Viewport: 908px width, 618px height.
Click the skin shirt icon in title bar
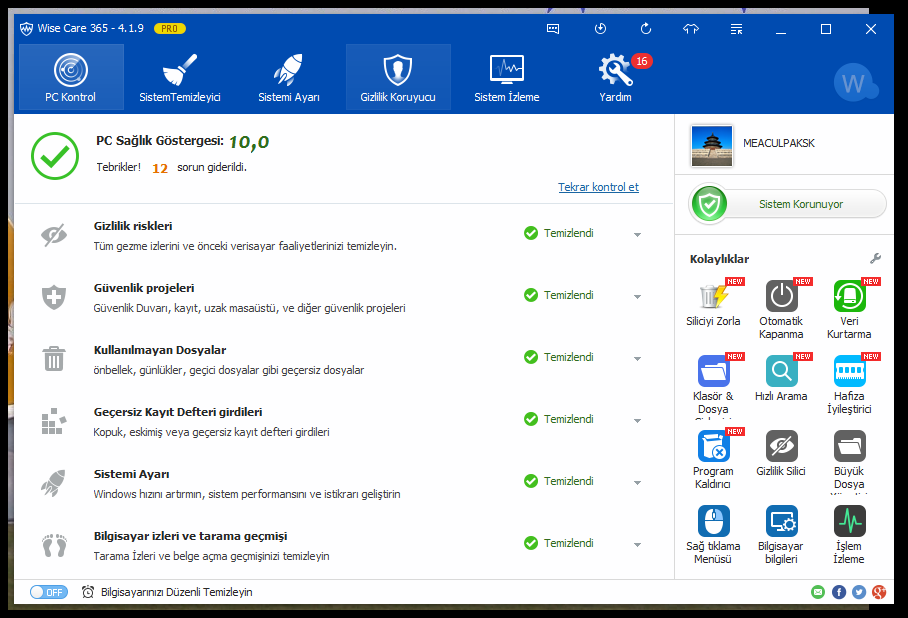pos(691,28)
